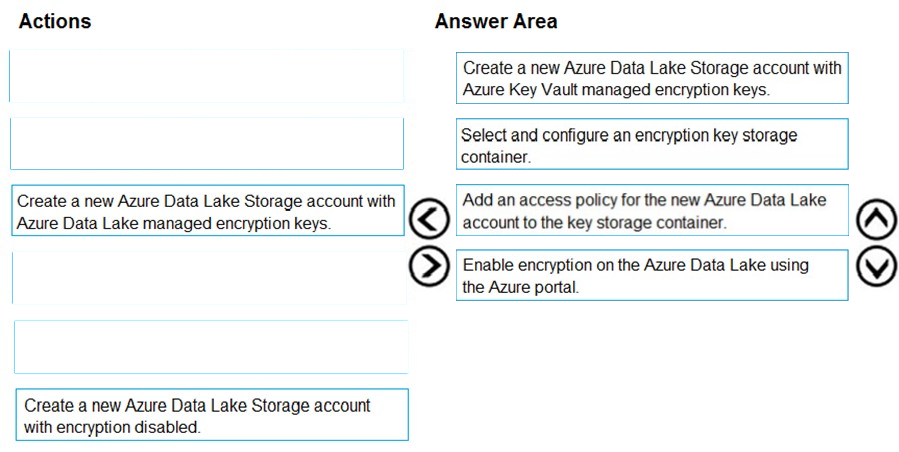Click the 'with encryption disabled.' text line

(x=112, y=427)
